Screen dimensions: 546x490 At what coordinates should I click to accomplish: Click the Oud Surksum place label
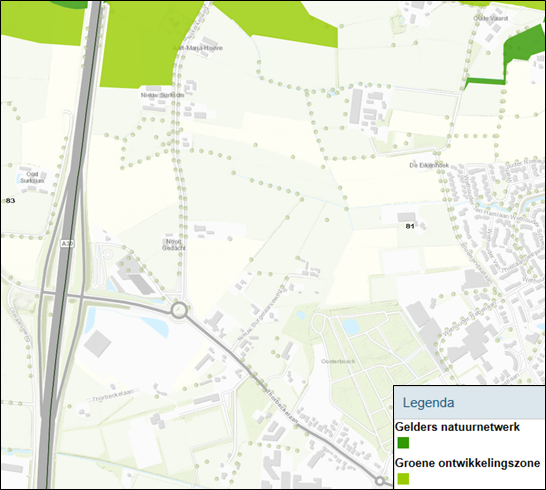(x=32, y=177)
